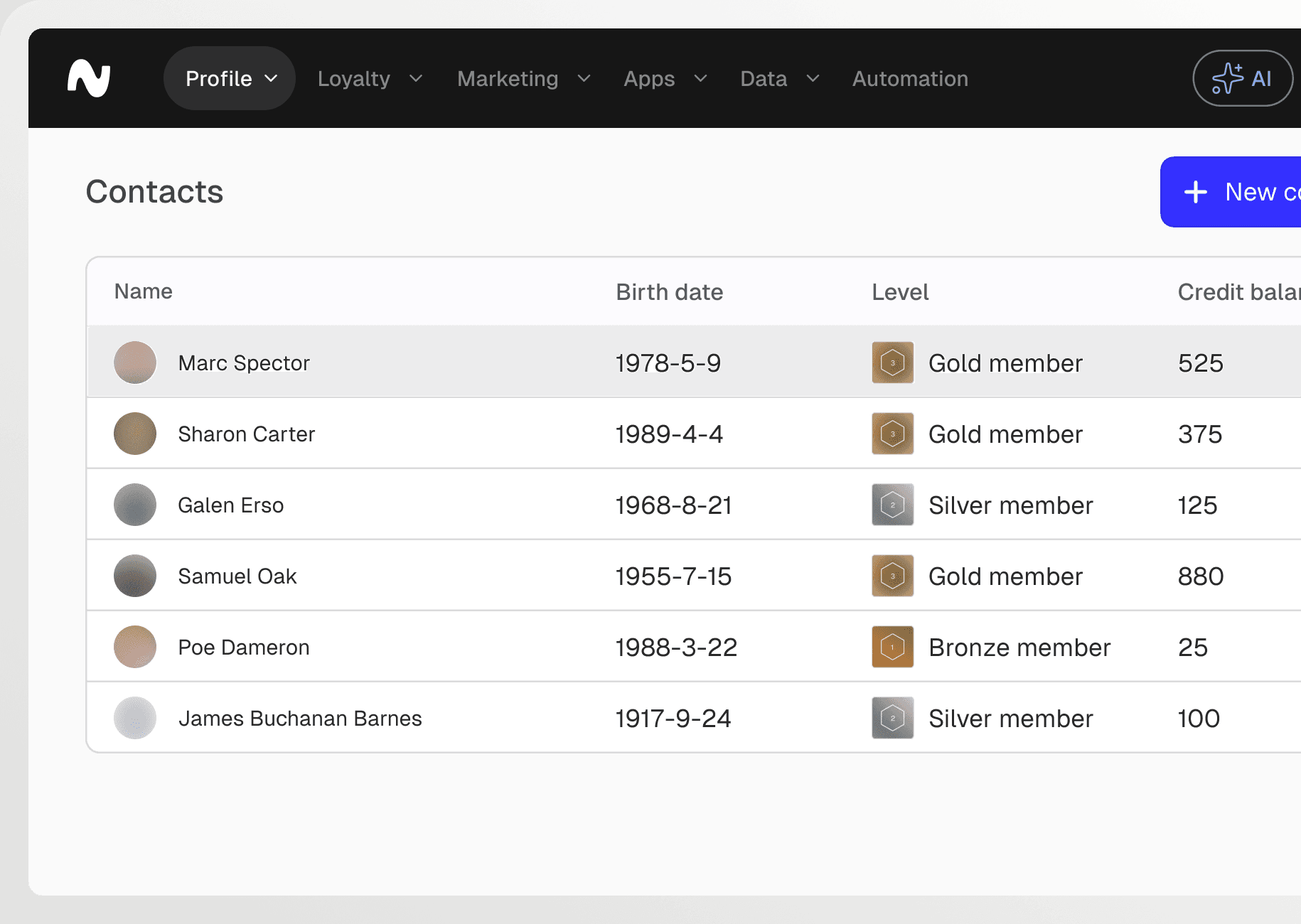Sort by the Birth date column header
The image size is (1301, 924).
tap(669, 292)
